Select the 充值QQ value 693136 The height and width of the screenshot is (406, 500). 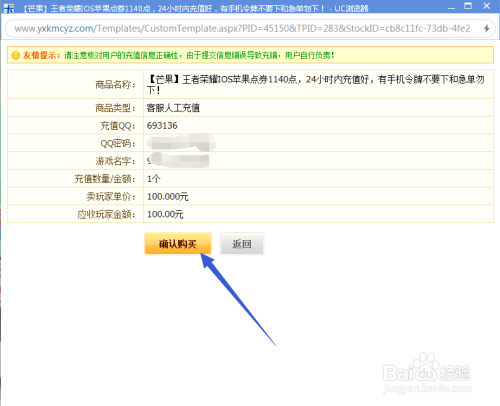click(162, 126)
